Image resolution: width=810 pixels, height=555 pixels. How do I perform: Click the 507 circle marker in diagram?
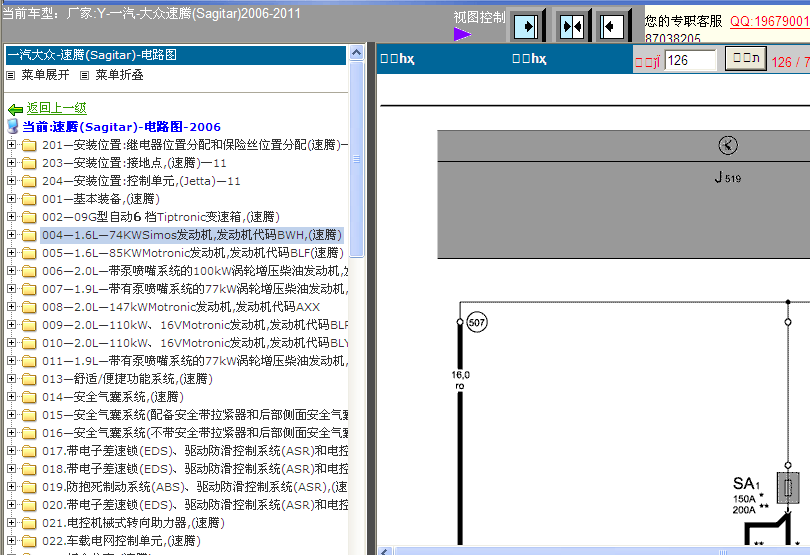pos(476,322)
